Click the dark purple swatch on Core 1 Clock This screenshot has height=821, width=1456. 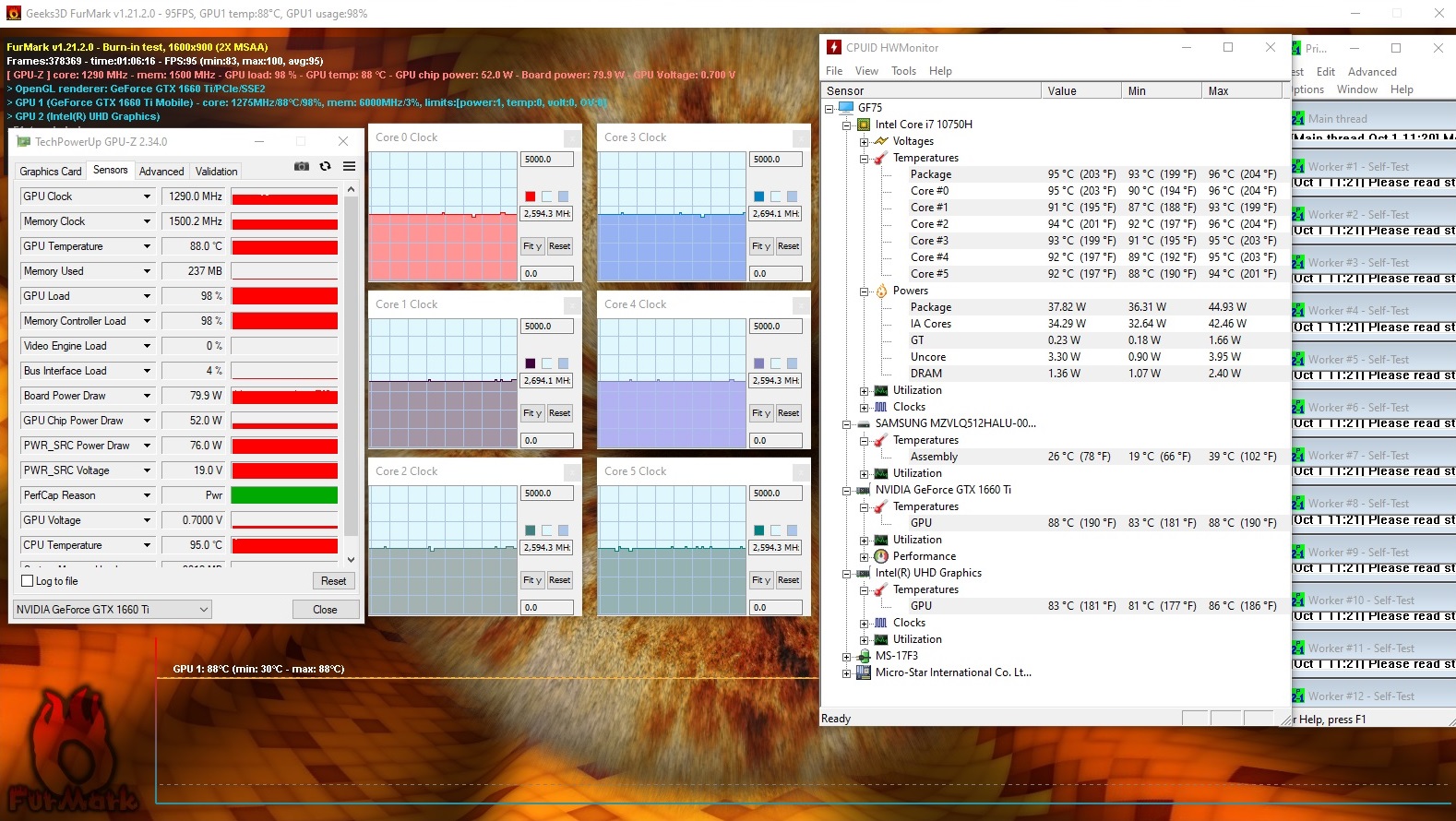(531, 363)
